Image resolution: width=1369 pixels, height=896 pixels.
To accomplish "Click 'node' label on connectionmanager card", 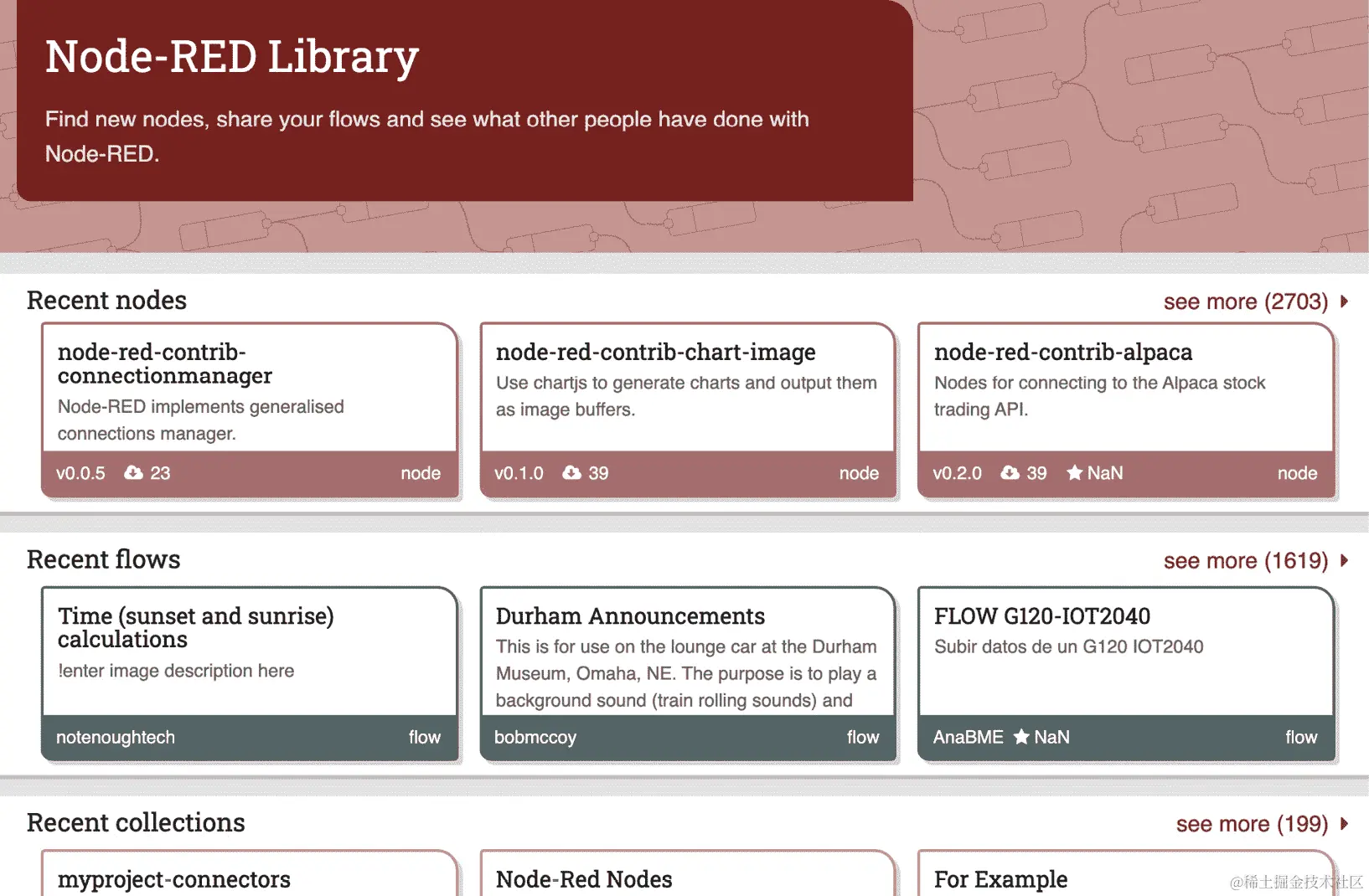I will (421, 473).
